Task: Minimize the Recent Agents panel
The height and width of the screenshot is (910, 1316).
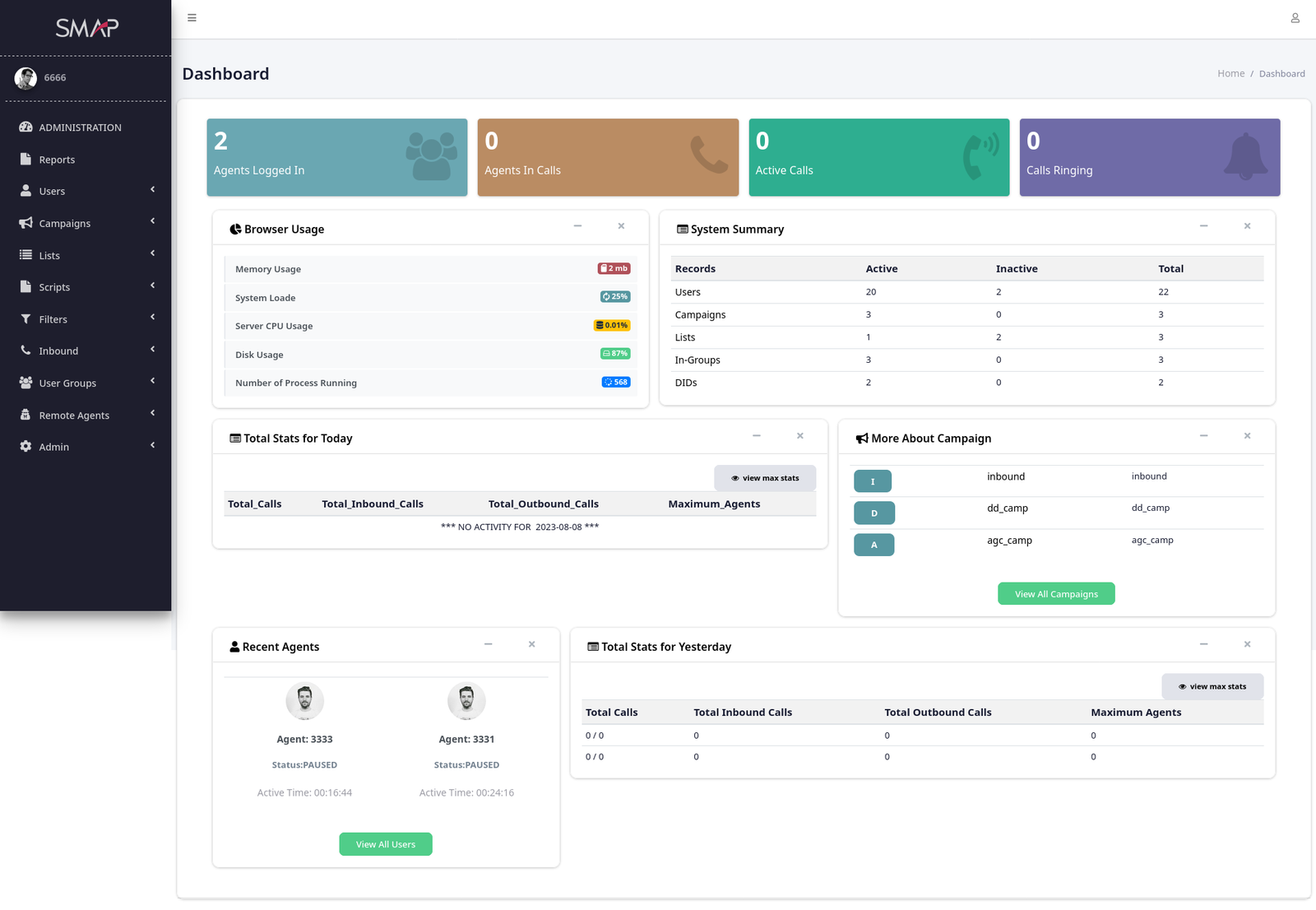Action: pos(489,645)
